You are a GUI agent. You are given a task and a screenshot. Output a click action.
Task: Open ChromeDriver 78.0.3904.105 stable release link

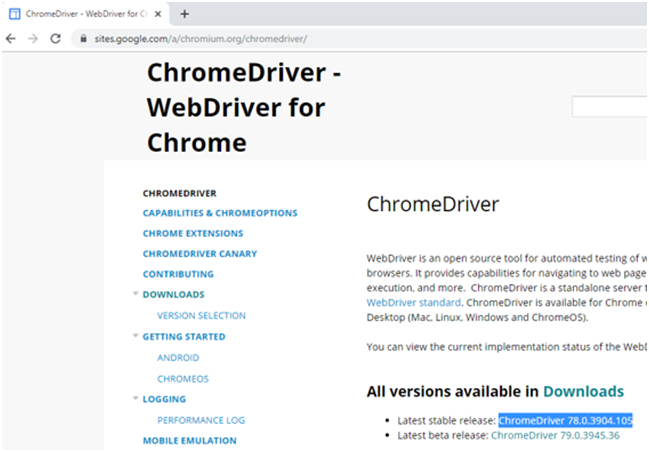565,421
